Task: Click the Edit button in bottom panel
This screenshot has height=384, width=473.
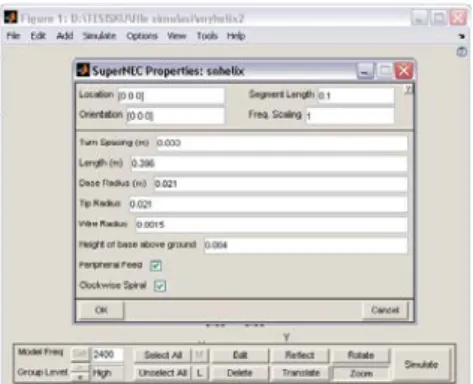Action: [x=240, y=355]
